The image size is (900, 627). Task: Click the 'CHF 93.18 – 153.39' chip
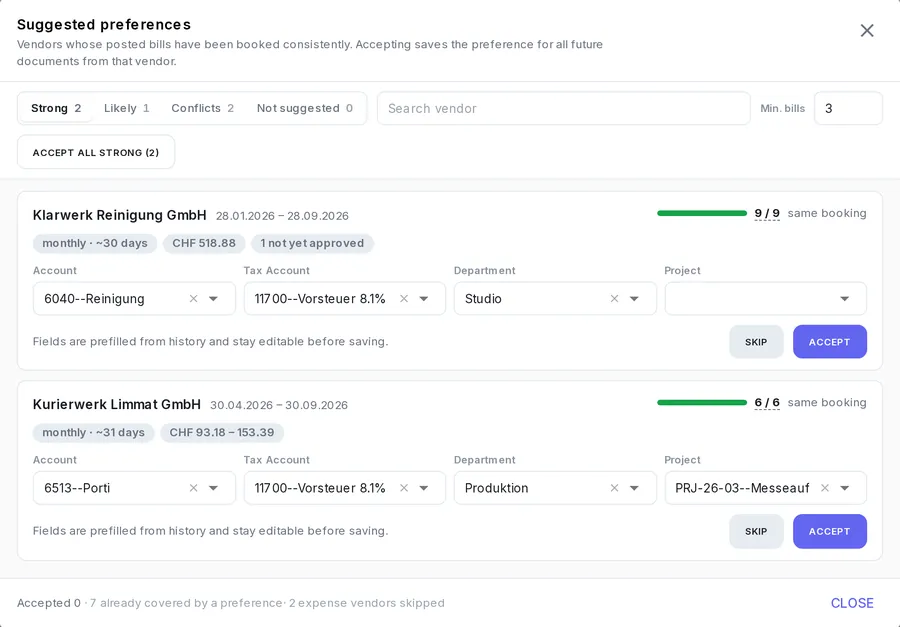click(222, 432)
